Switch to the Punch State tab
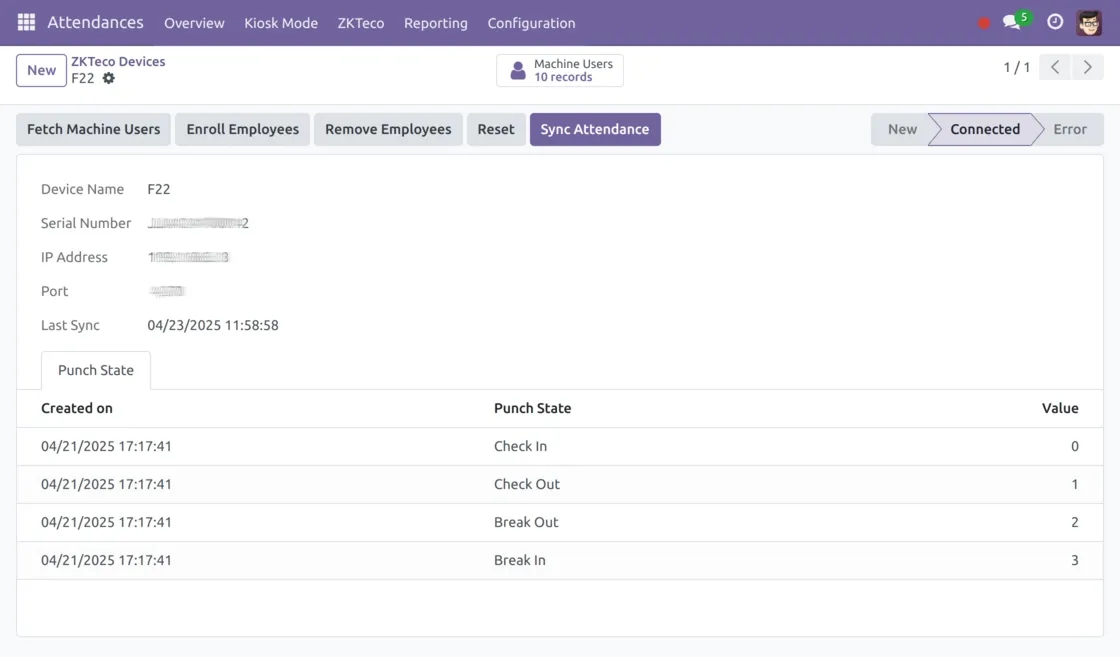The width and height of the screenshot is (1120, 657). point(96,370)
